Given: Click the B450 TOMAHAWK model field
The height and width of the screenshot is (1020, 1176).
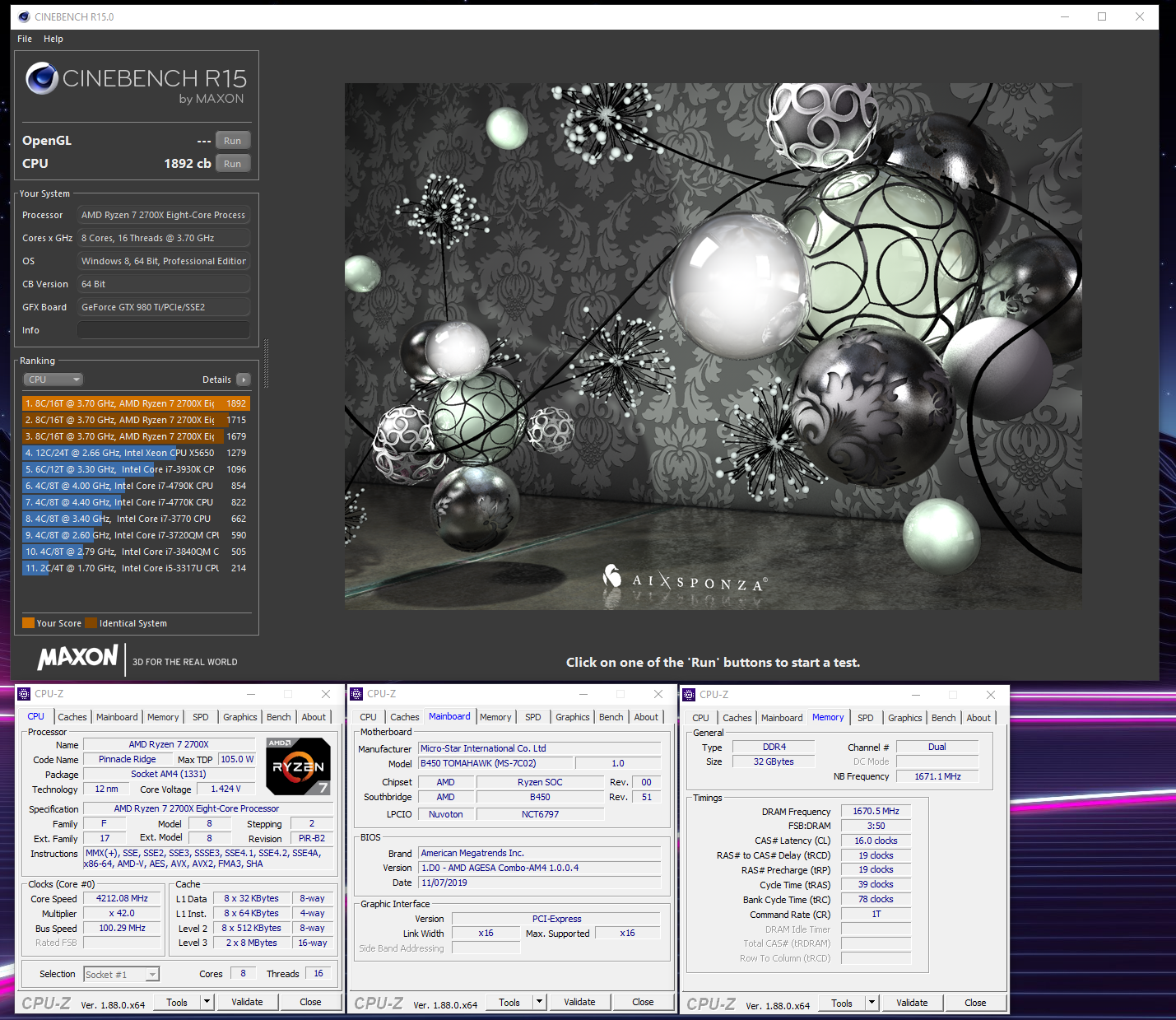Looking at the screenshot, I should point(496,763).
